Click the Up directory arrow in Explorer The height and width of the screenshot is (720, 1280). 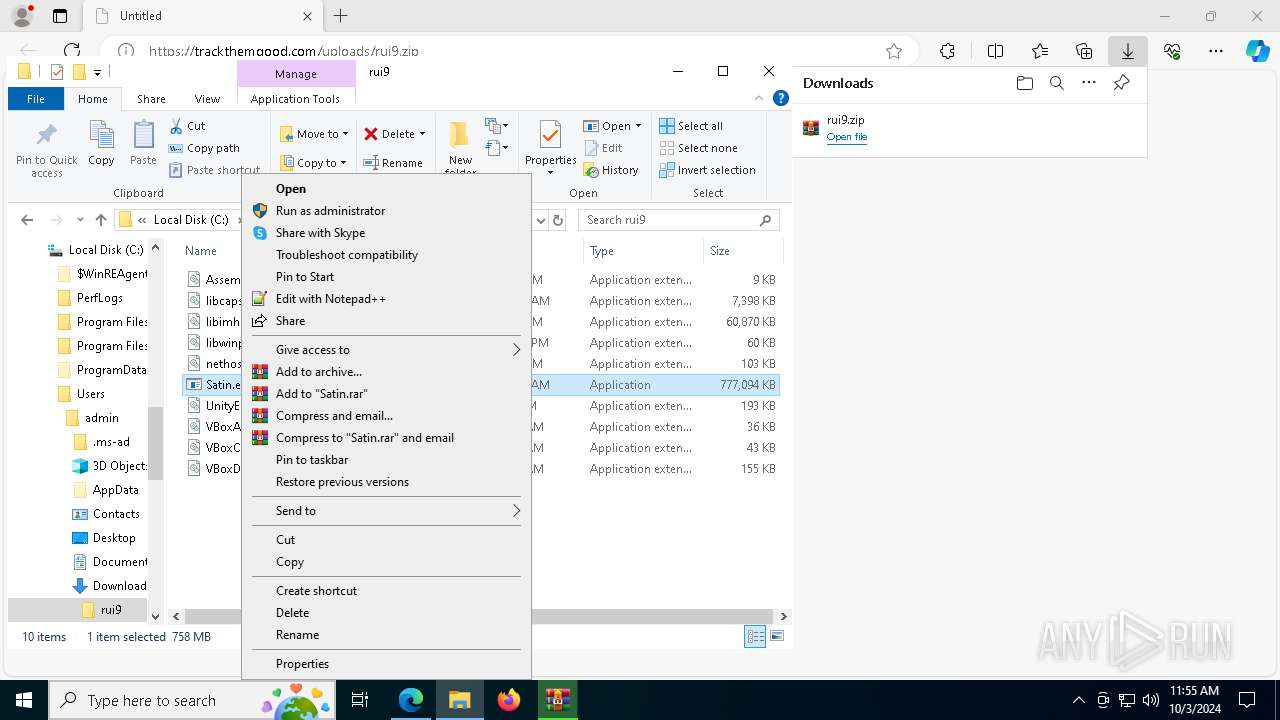pos(100,220)
